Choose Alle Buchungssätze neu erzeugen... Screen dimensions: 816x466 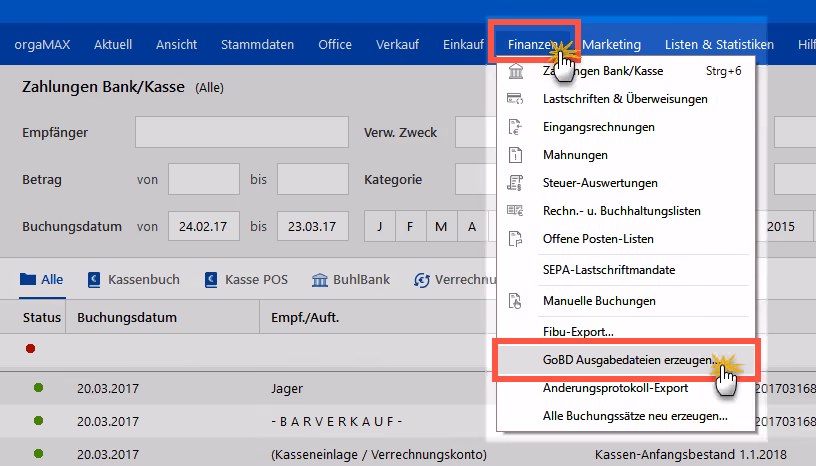(x=626, y=416)
